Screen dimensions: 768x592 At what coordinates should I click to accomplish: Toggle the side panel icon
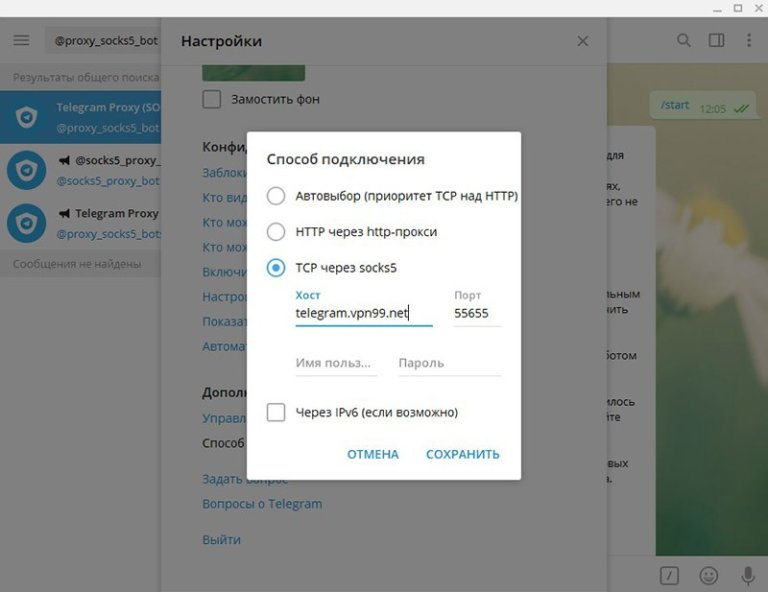pos(716,41)
